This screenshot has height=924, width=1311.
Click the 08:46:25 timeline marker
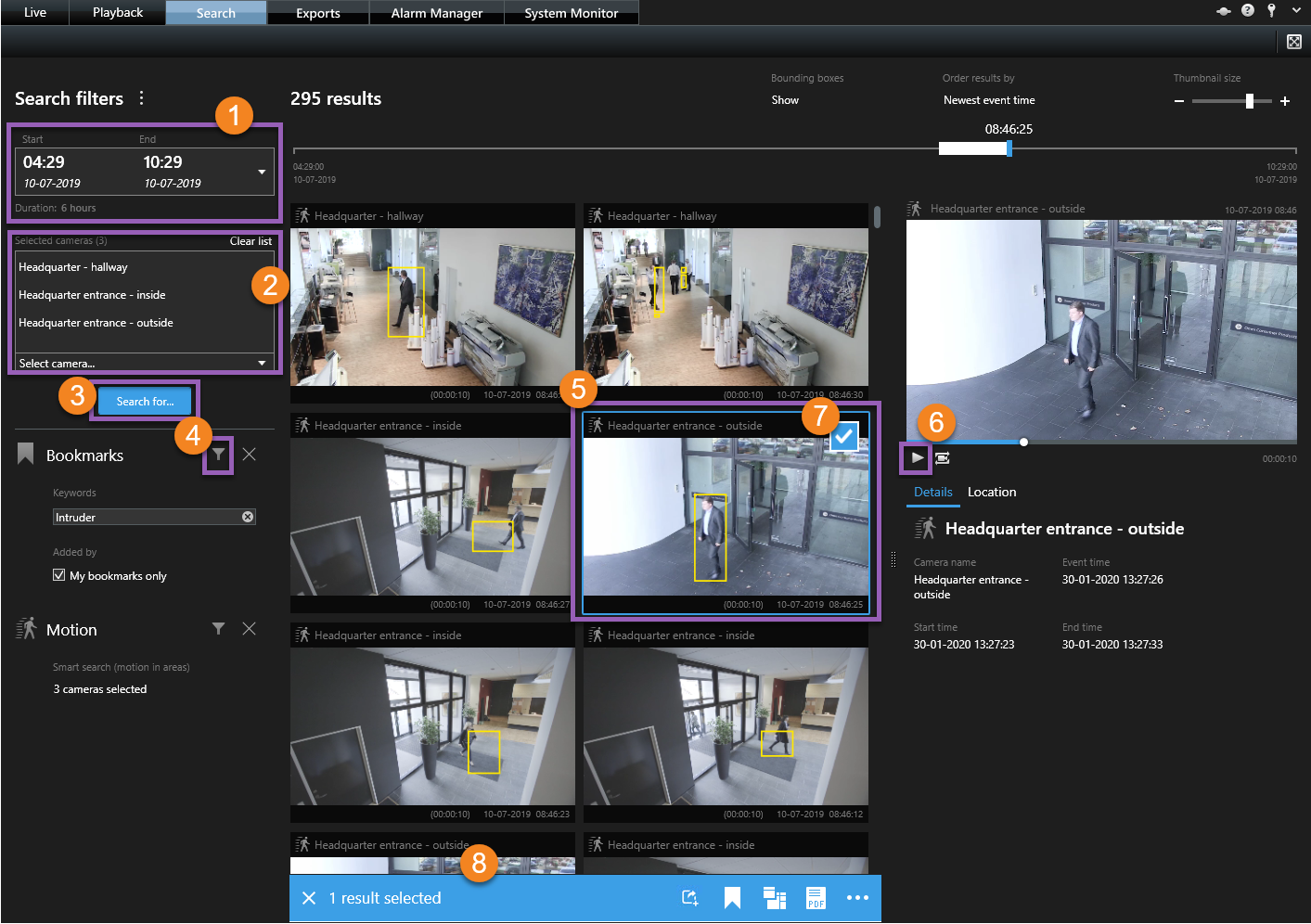point(1009,148)
